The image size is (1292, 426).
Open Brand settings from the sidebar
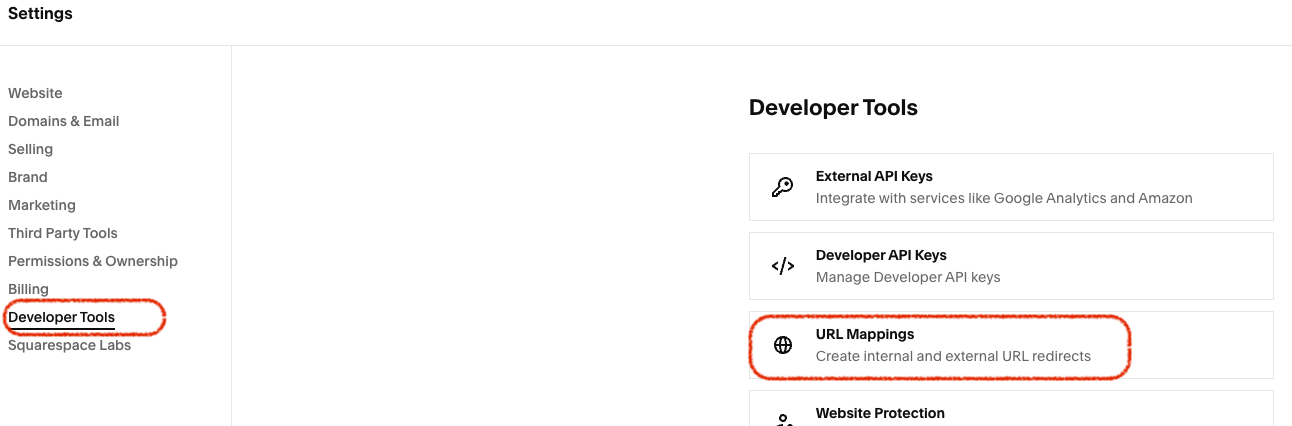28,177
